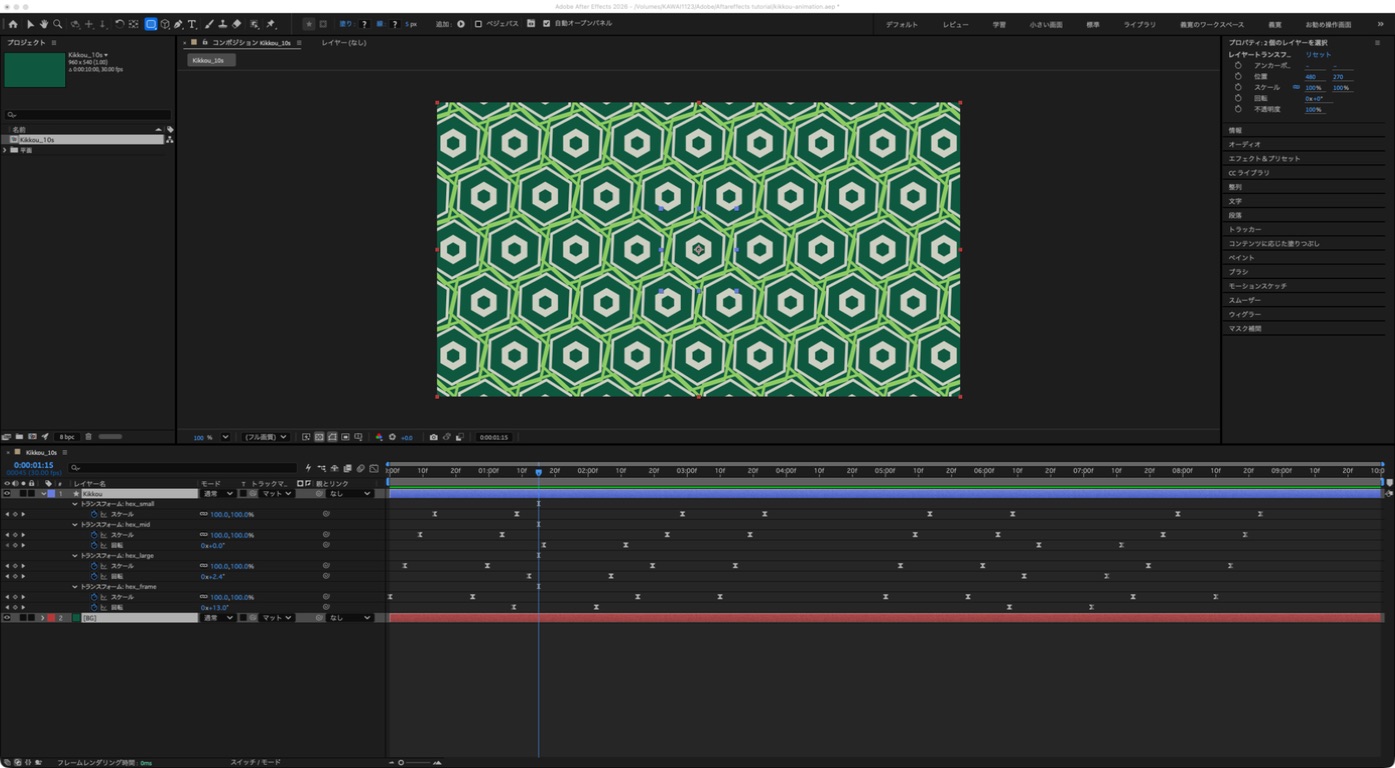Toggle transparency grid in viewer bar
This screenshot has width=1395, height=768.
click(x=319, y=437)
